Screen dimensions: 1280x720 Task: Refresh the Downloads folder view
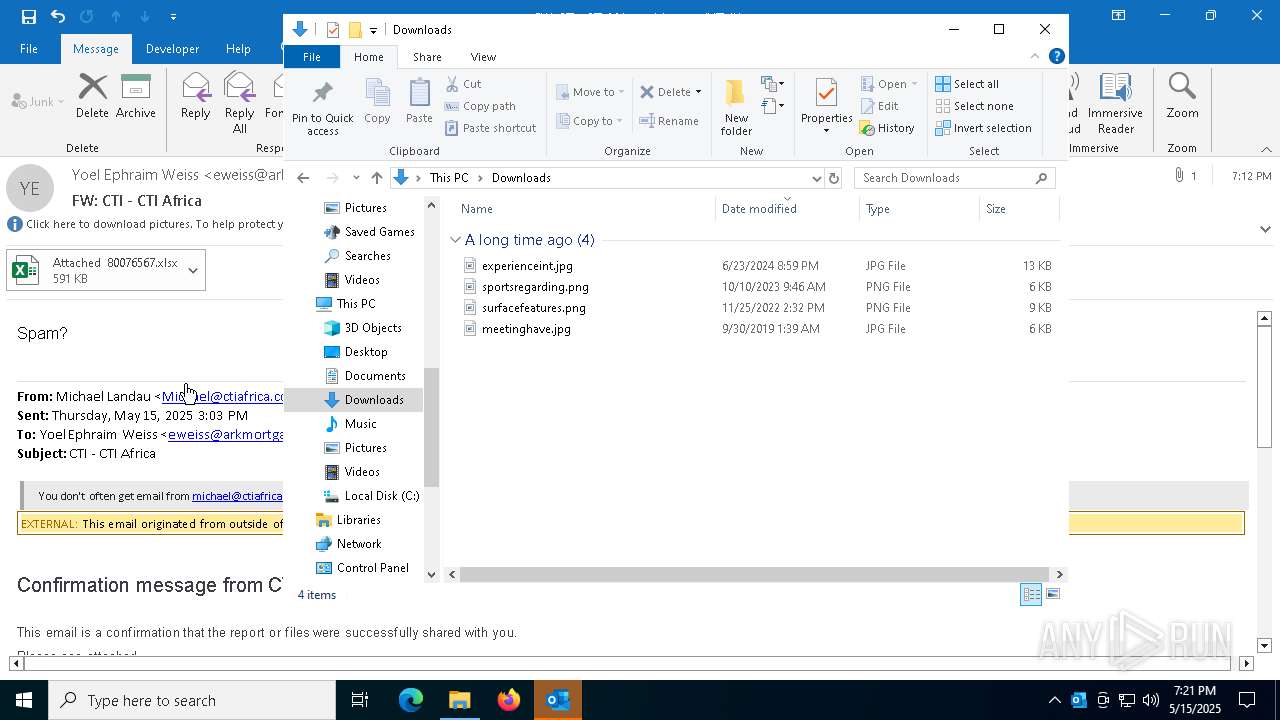click(x=834, y=178)
